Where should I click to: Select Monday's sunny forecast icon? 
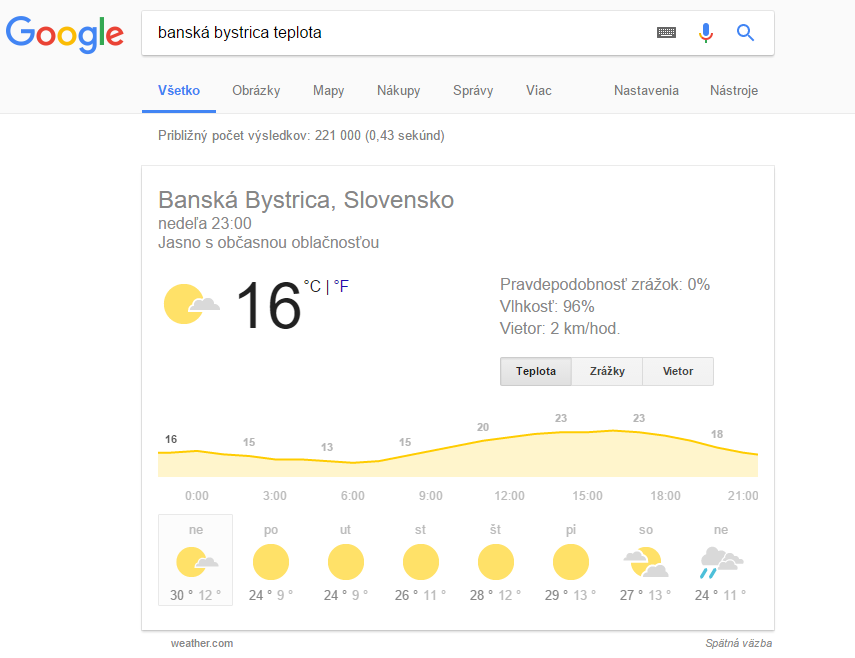(271, 562)
